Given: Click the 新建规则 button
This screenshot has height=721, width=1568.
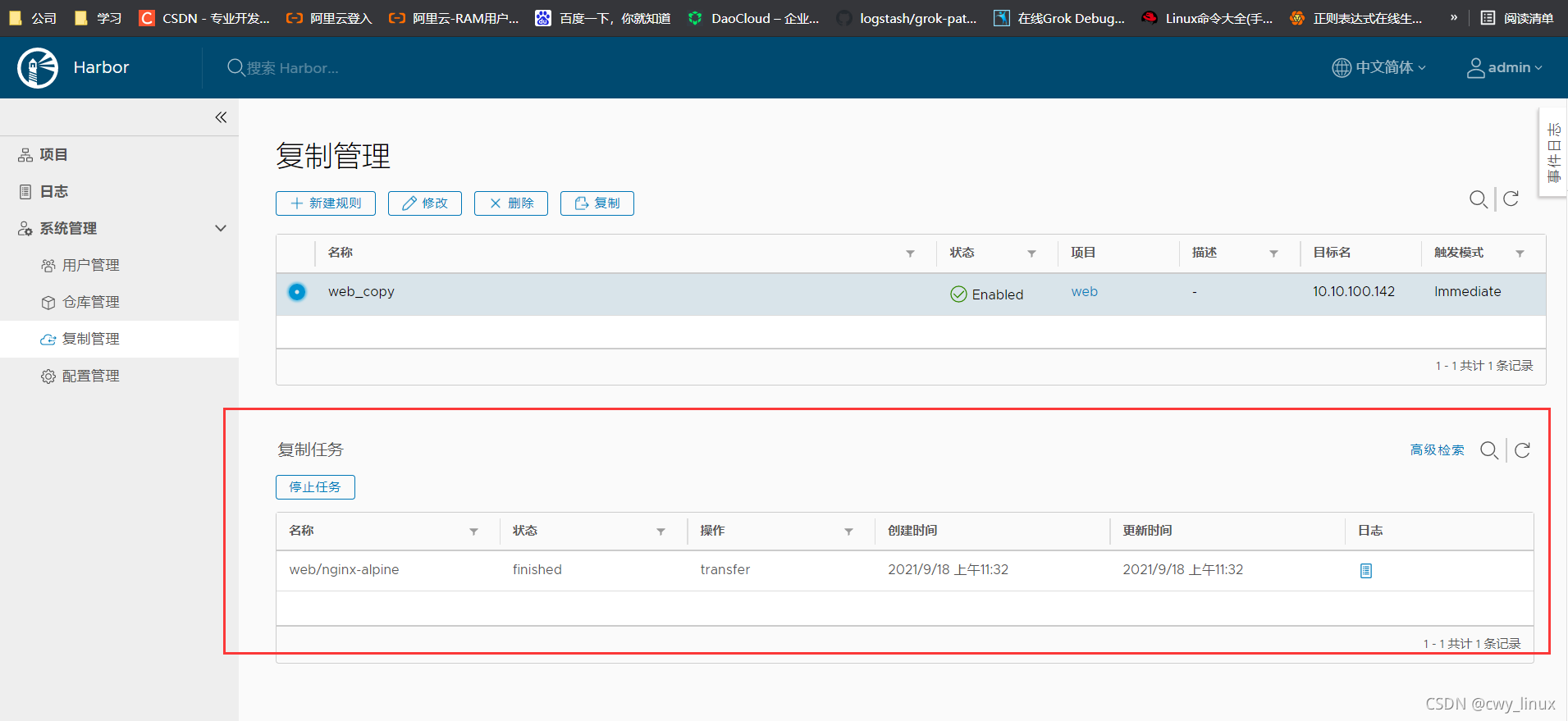Looking at the screenshot, I should [x=326, y=203].
